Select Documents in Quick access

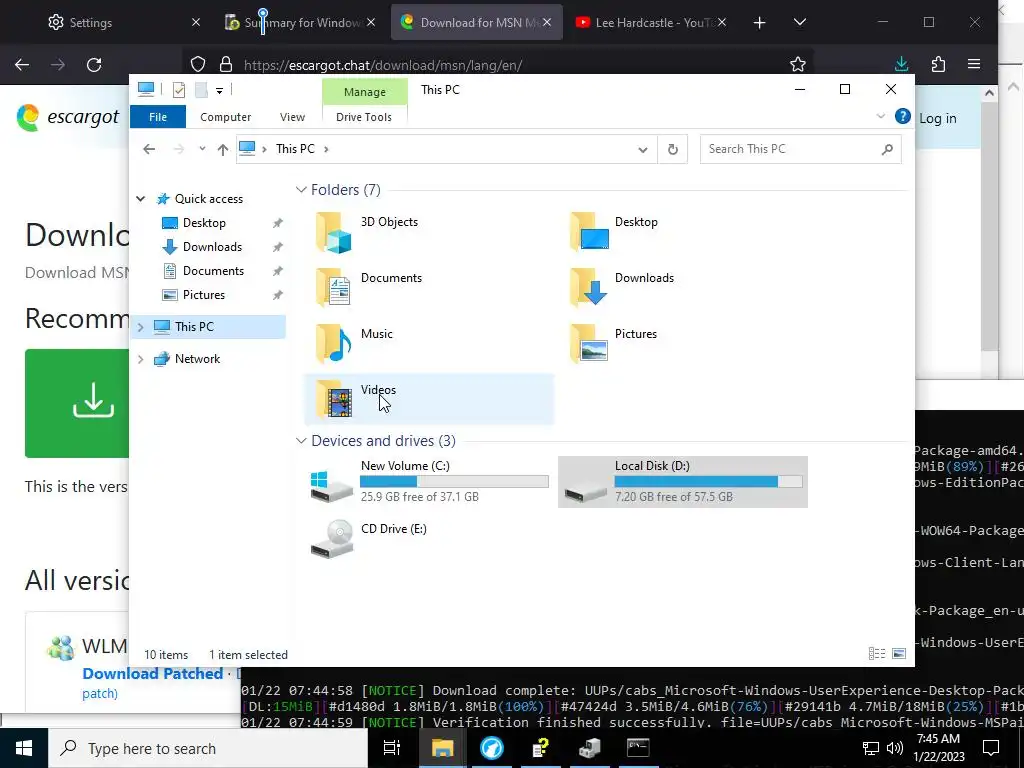(x=213, y=271)
